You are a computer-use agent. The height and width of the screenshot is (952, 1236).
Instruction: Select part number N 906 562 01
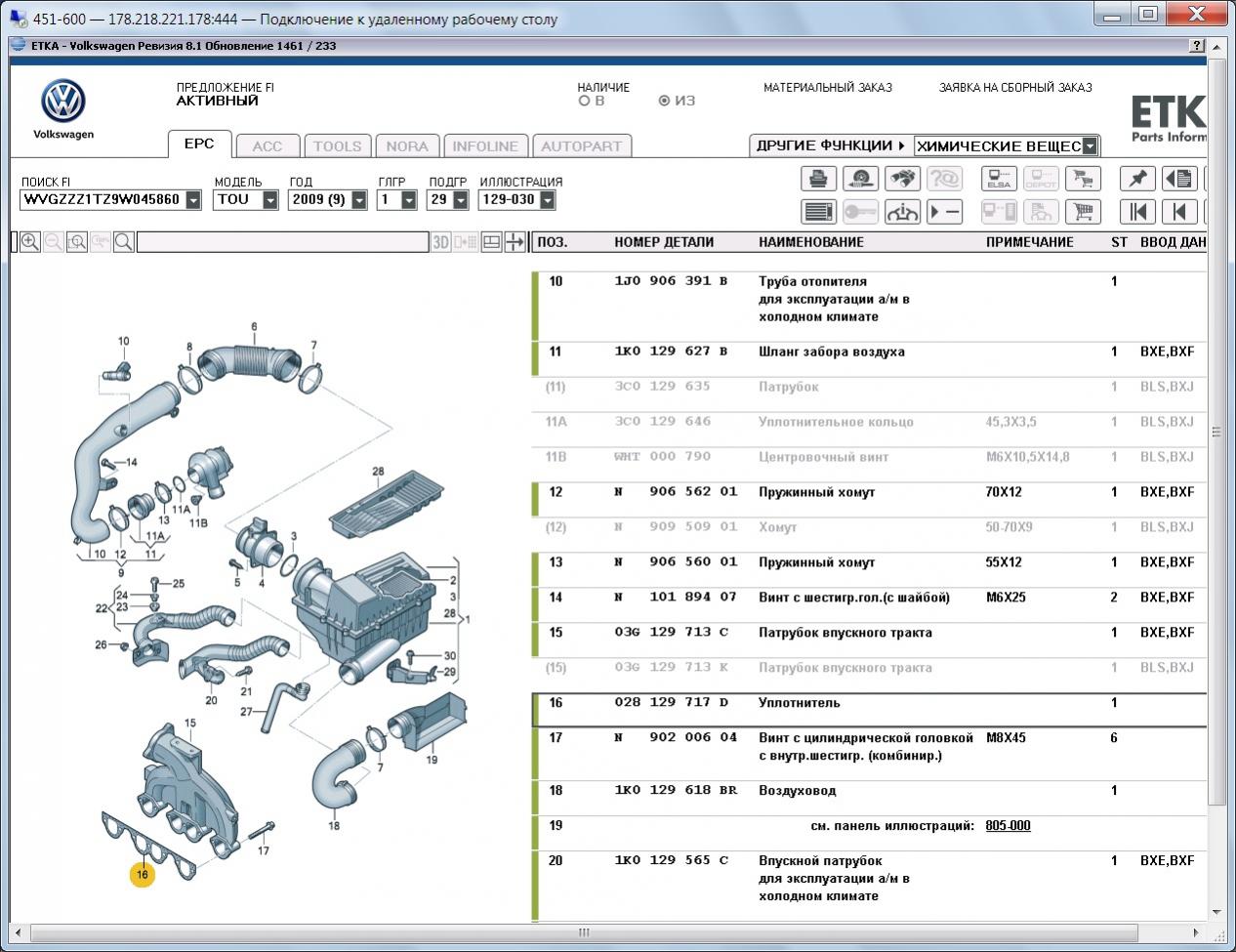pos(676,492)
